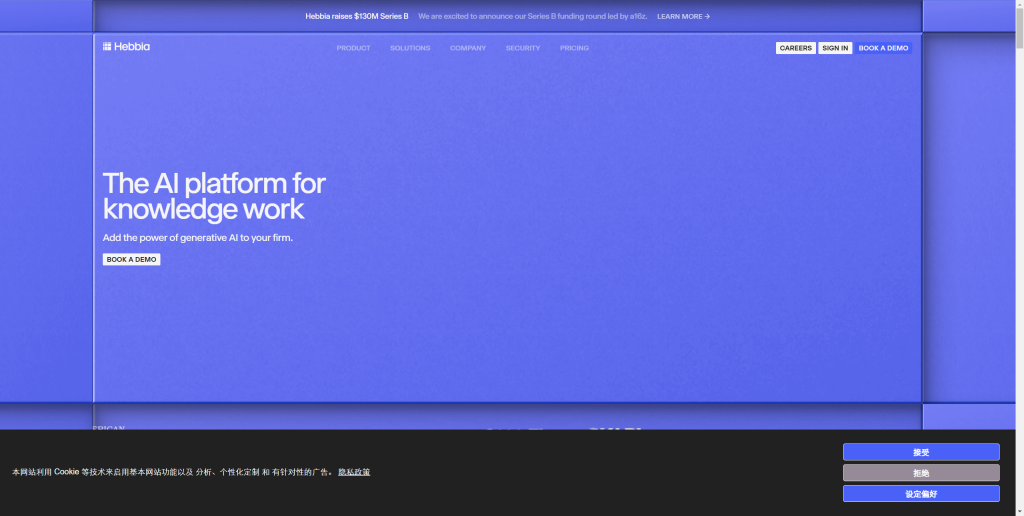The image size is (1024, 516).
Task: Open cookie preferences via 设定偏好
Action: click(921, 494)
